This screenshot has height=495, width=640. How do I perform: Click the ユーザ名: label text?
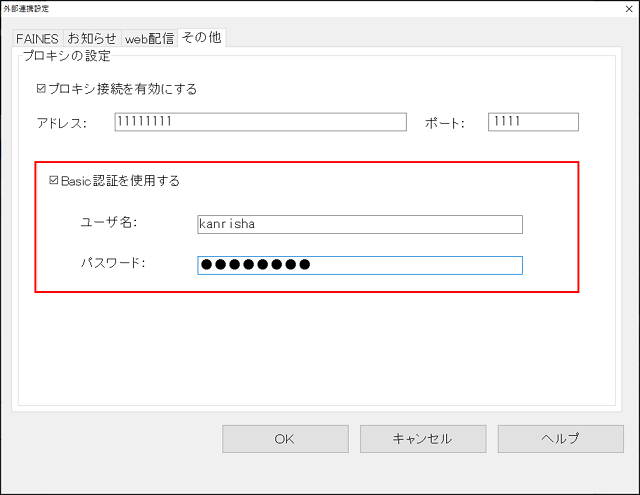(108, 222)
